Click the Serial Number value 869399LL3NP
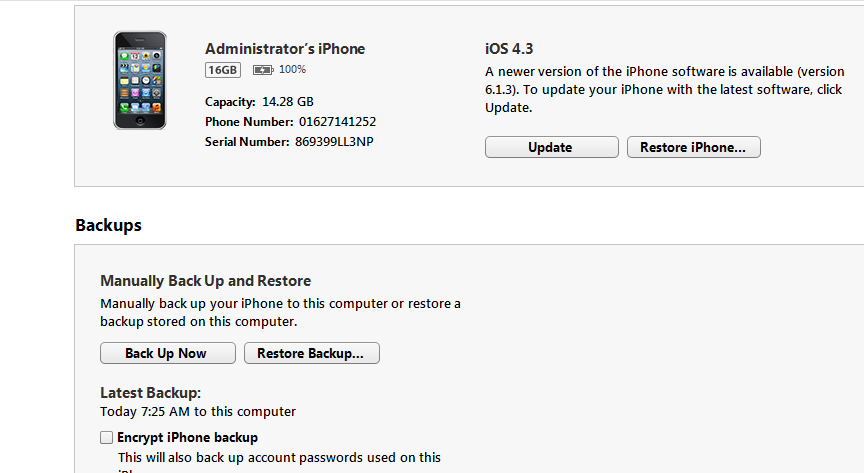The height and width of the screenshot is (473, 864). click(334, 142)
